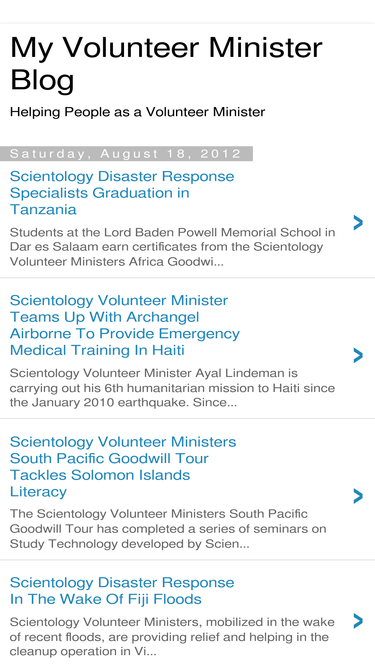Click chevron arrow beside the Solomon Islands literacy post
This screenshot has height=667, width=375.
click(x=358, y=496)
